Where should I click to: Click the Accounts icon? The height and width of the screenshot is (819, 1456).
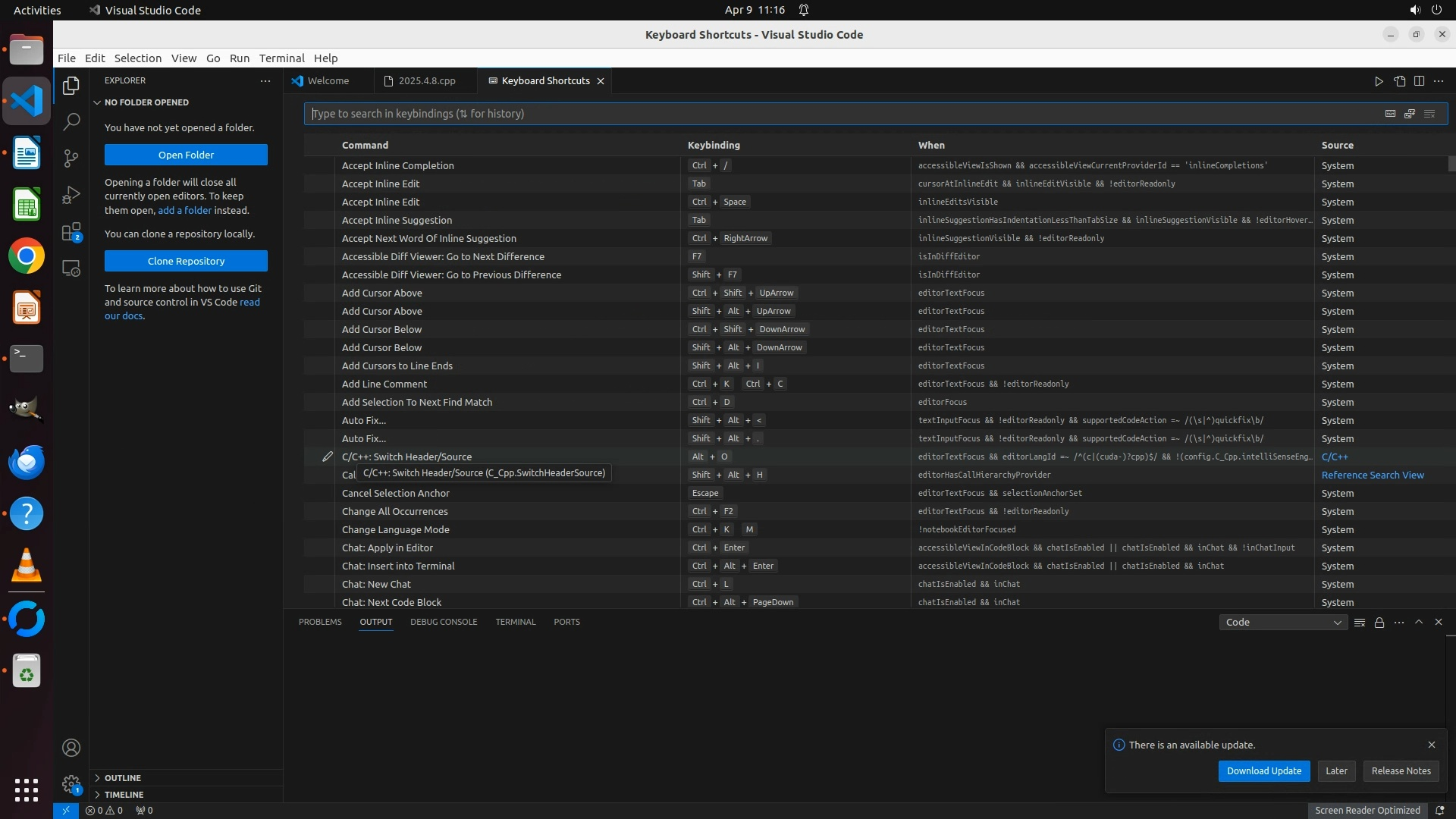pyautogui.click(x=71, y=748)
